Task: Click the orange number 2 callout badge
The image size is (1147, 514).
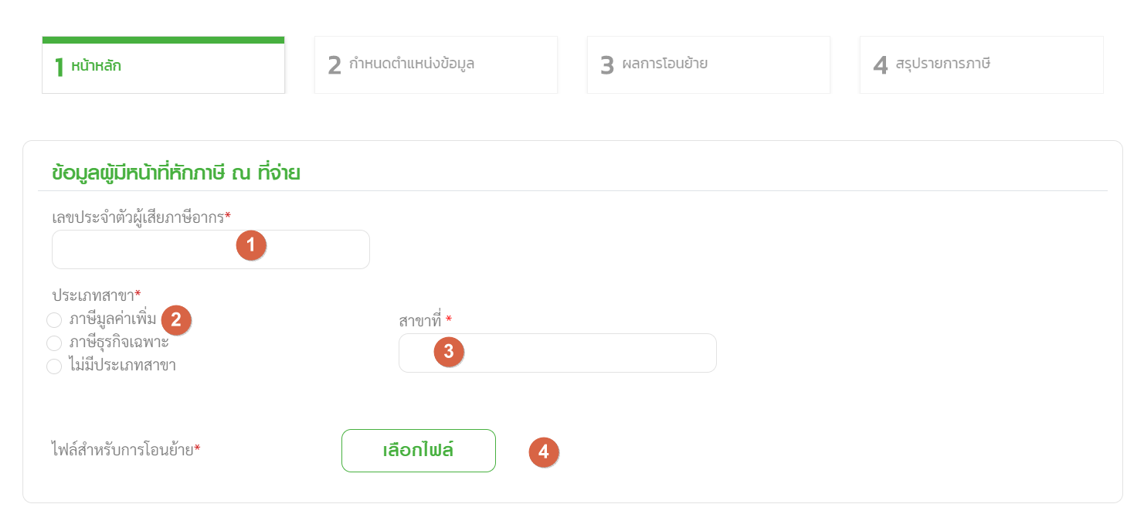Action: 176,319
